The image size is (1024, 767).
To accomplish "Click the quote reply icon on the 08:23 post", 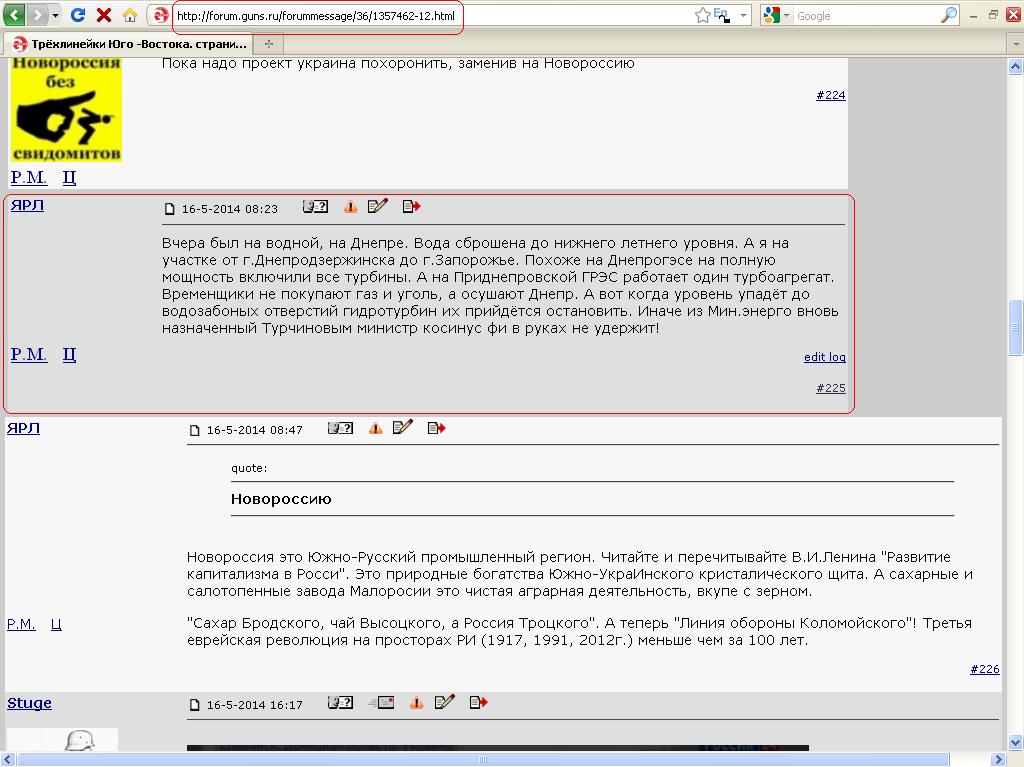I will coord(411,207).
